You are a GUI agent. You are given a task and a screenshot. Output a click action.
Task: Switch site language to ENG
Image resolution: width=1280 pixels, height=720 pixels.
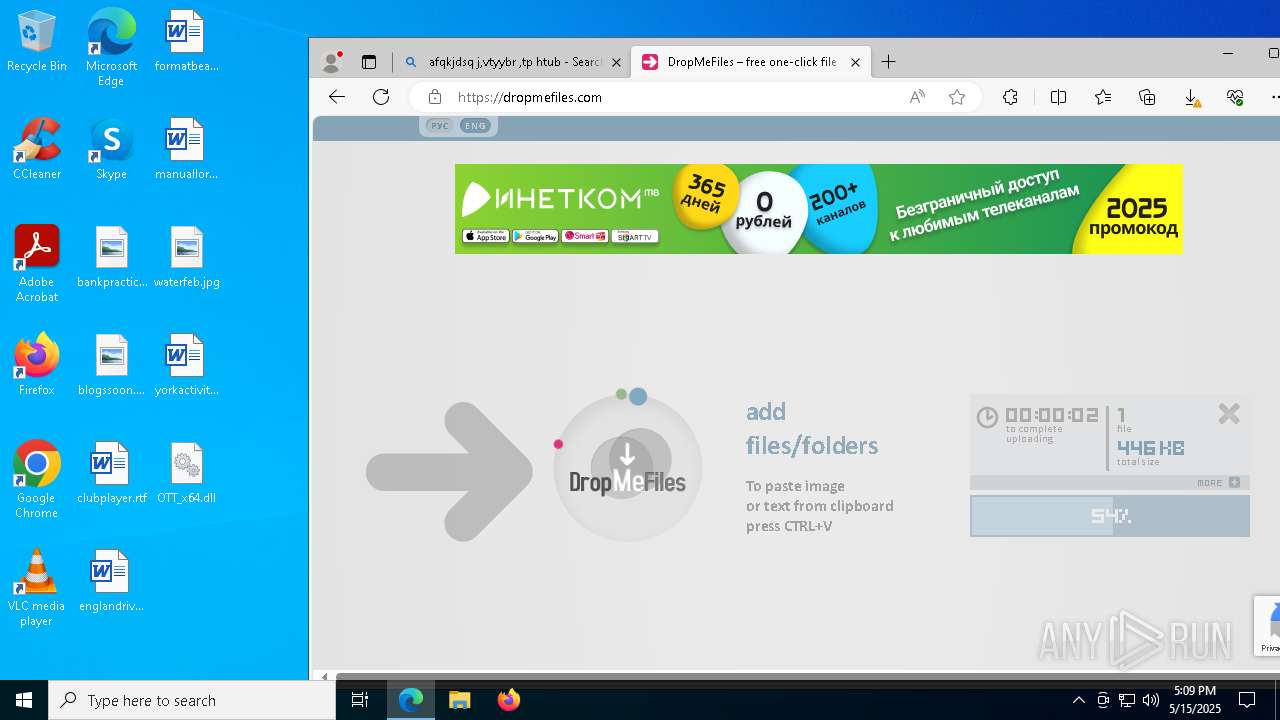pos(475,126)
